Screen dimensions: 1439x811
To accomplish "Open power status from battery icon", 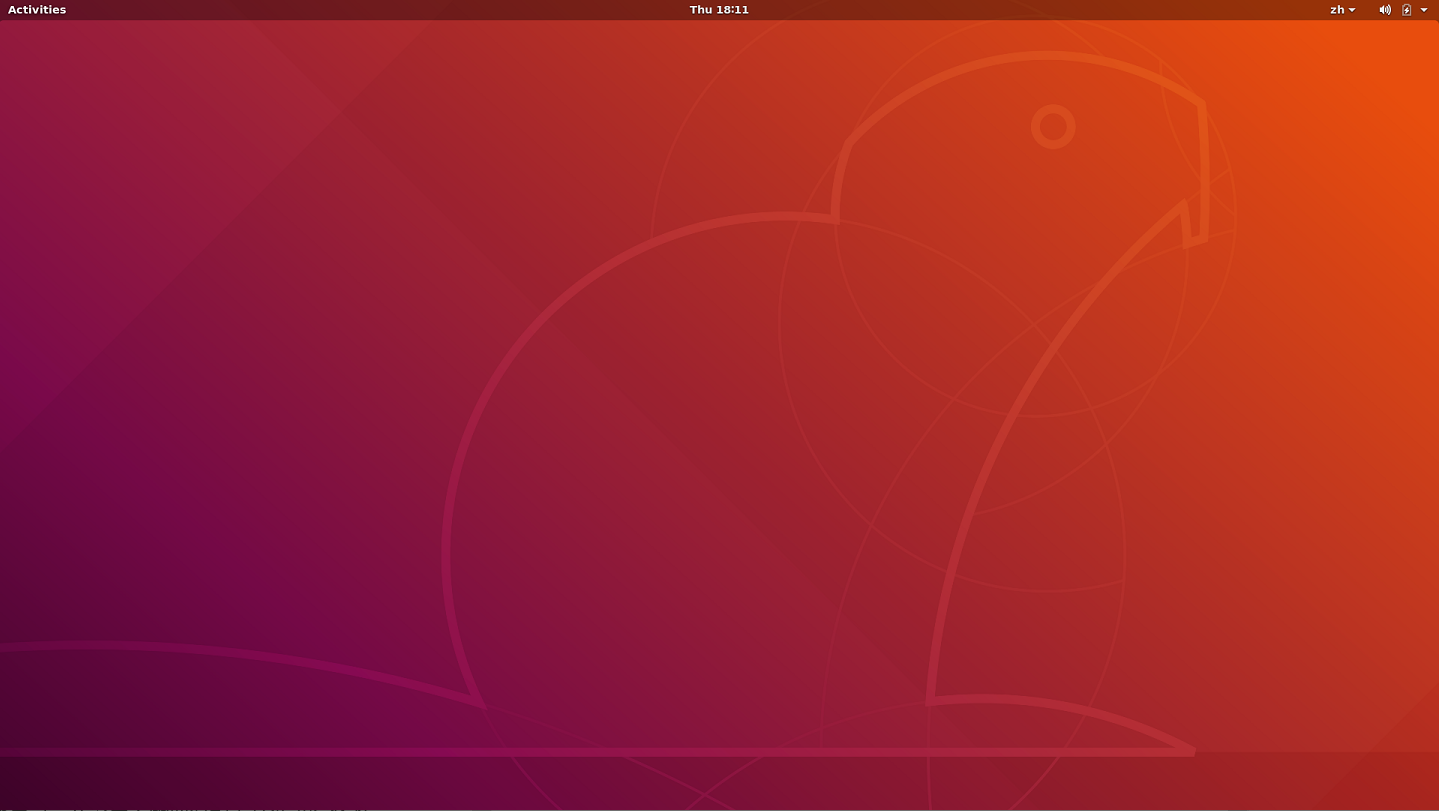I will tap(1407, 10).
